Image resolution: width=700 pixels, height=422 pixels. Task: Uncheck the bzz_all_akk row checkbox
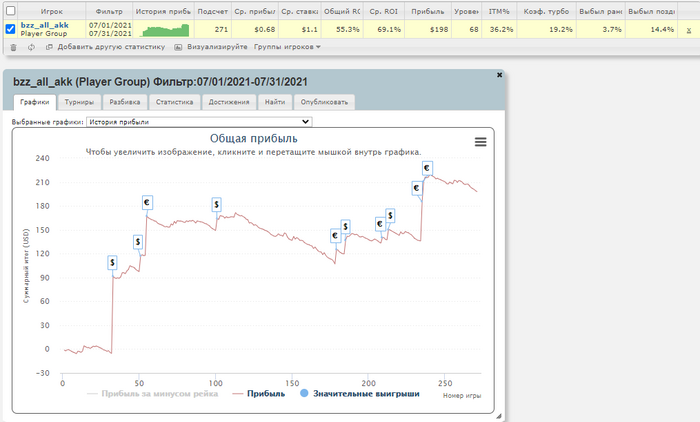pos(10,29)
